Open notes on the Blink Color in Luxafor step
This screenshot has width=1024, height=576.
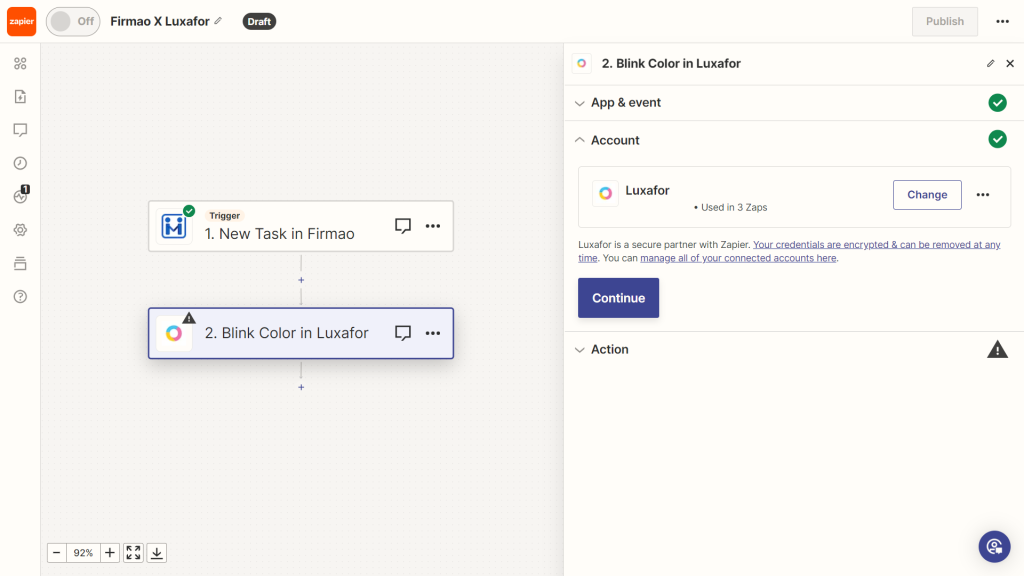tap(402, 333)
